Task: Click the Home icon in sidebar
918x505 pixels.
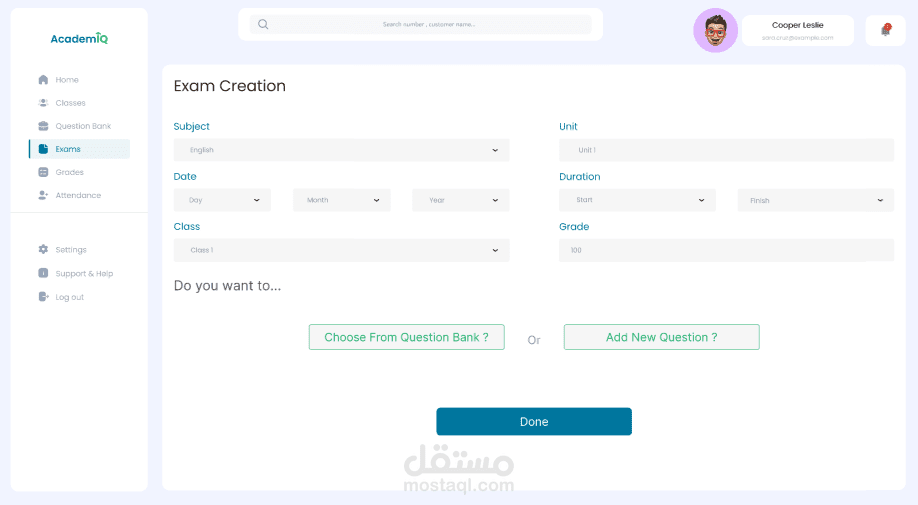Action: click(43, 80)
